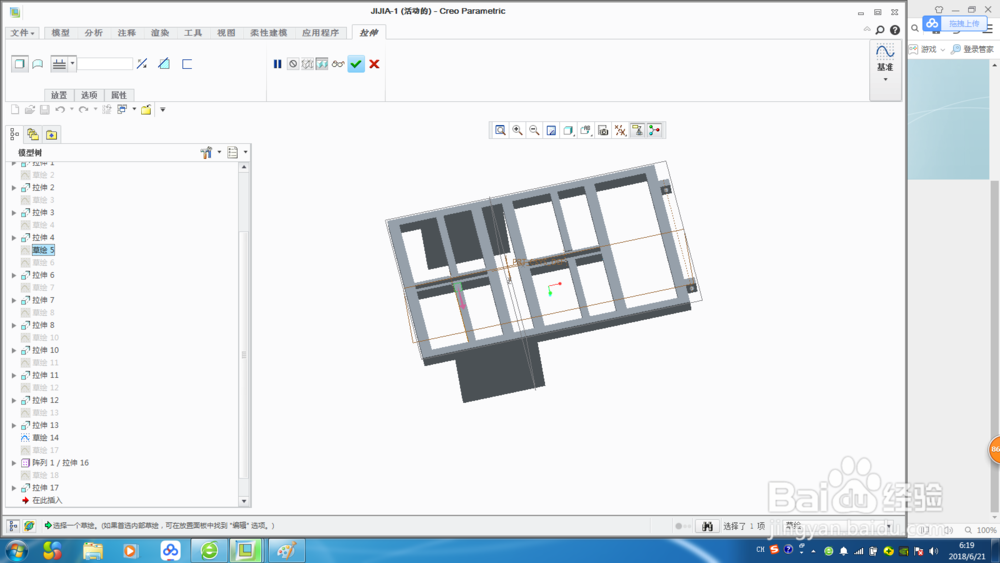Click the new file icon

click(15, 110)
